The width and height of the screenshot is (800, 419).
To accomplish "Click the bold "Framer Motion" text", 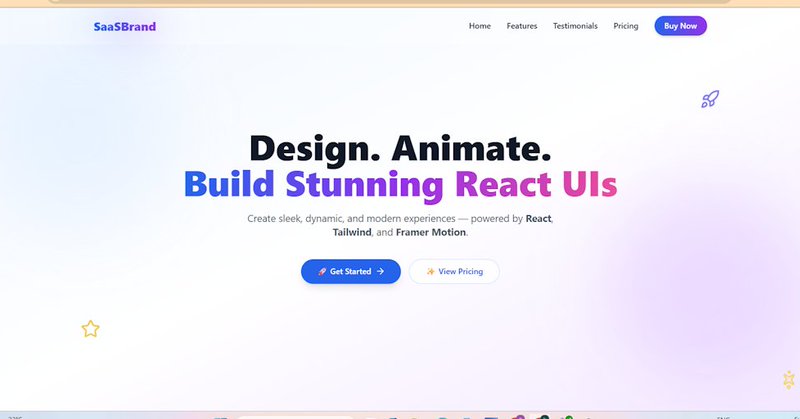I will click(431, 233).
